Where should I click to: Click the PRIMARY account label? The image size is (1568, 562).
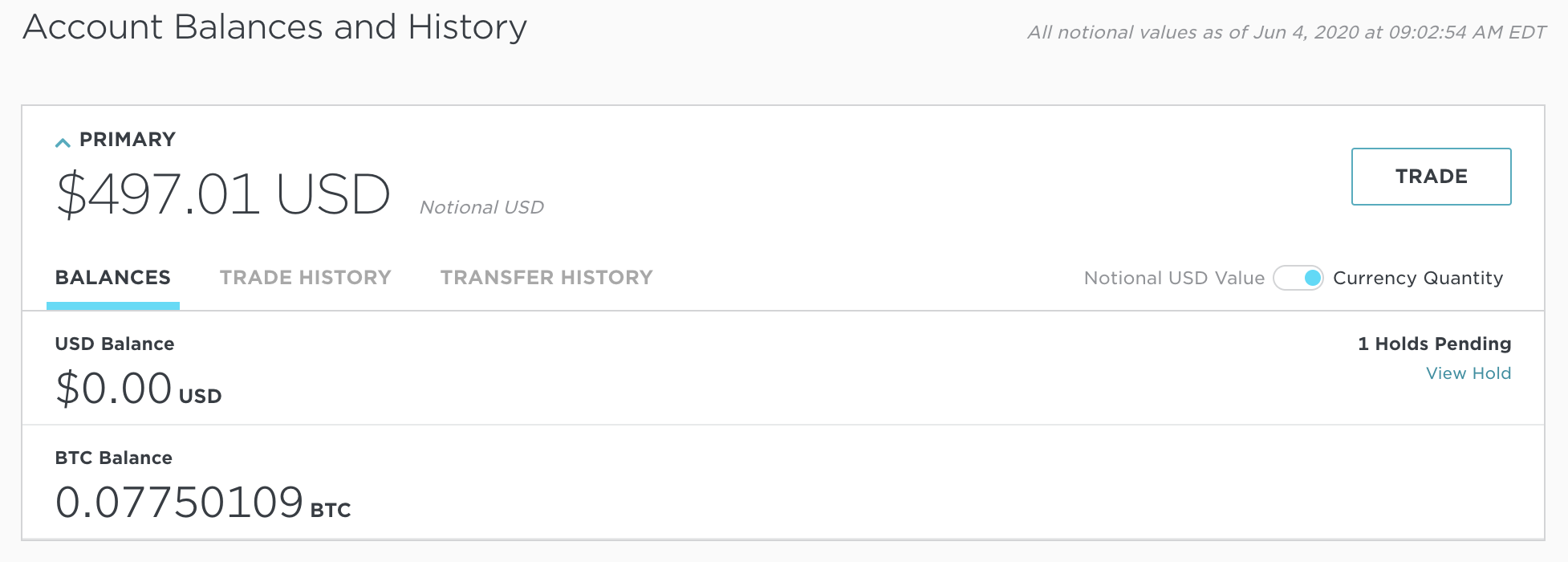click(127, 140)
